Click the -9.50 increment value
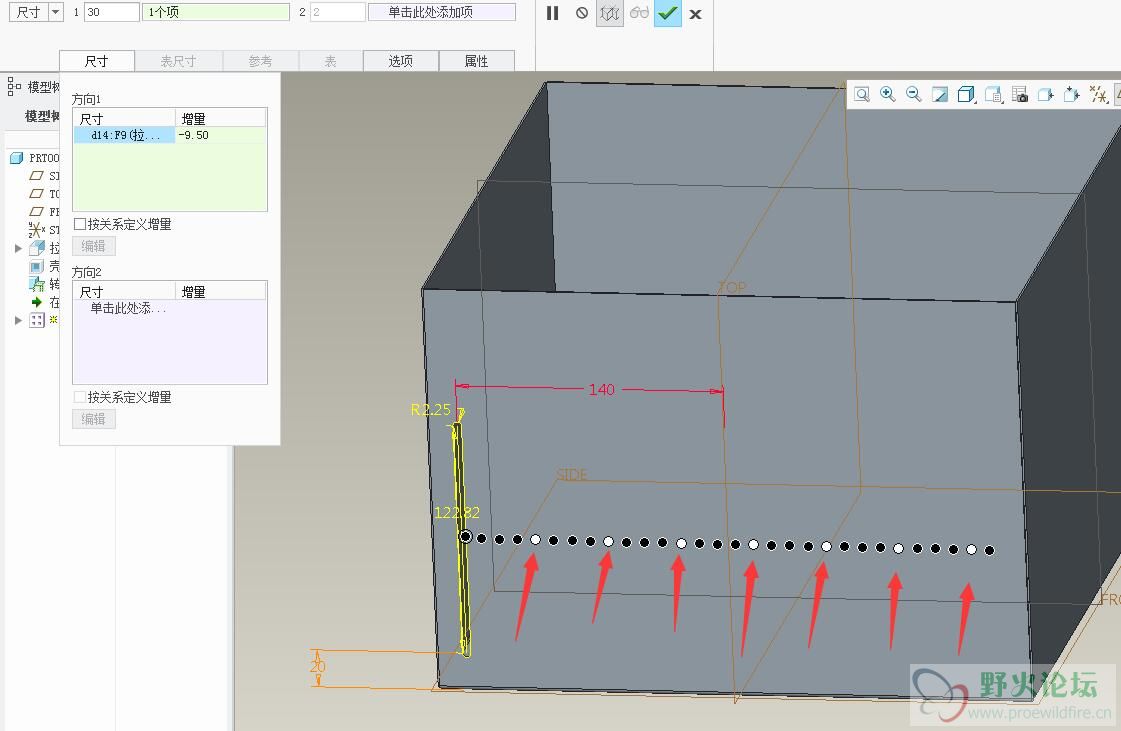The width and height of the screenshot is (1121, 731). point(194,135)
